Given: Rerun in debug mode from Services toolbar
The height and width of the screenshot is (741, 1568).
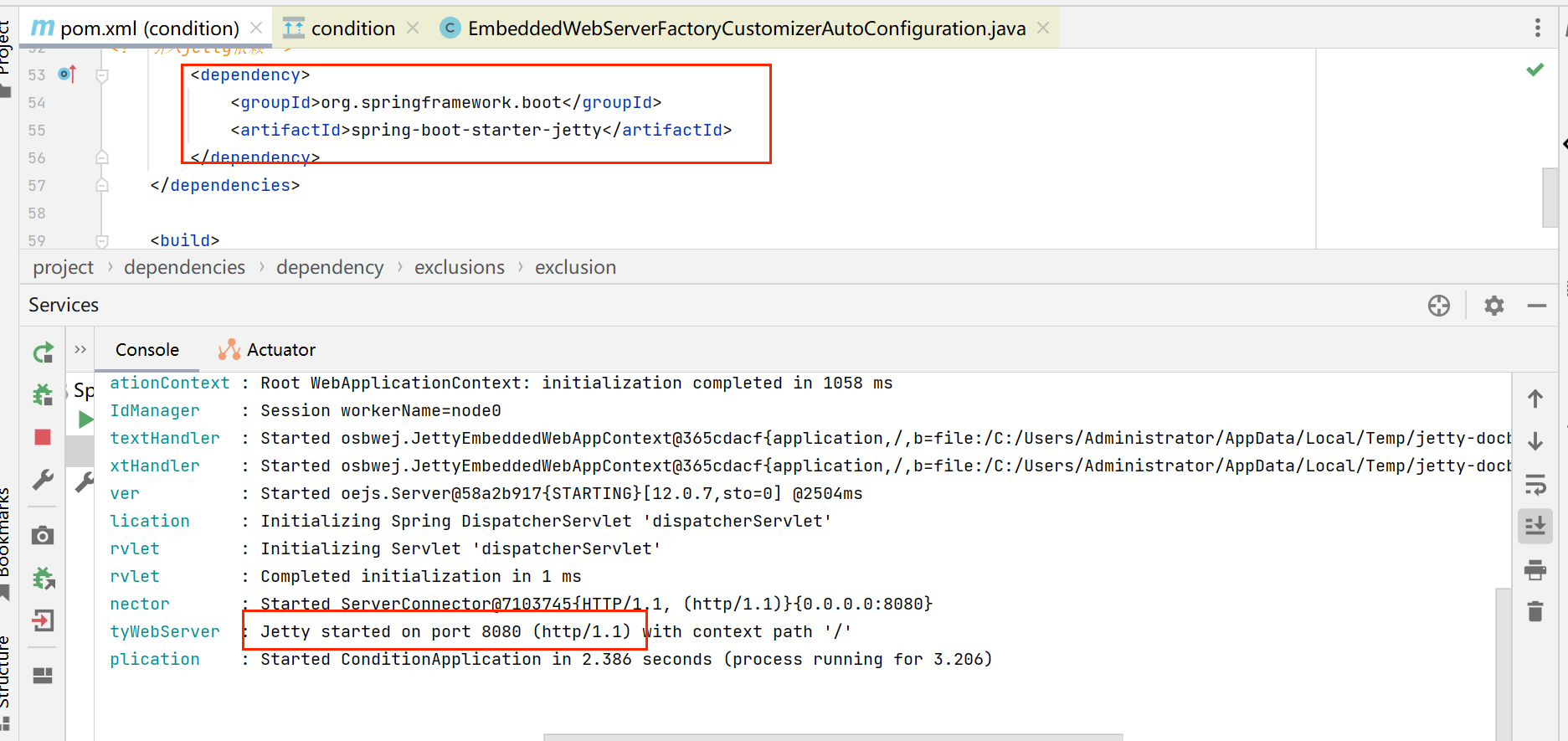Looking at the screenshot, I should (43, 394).
